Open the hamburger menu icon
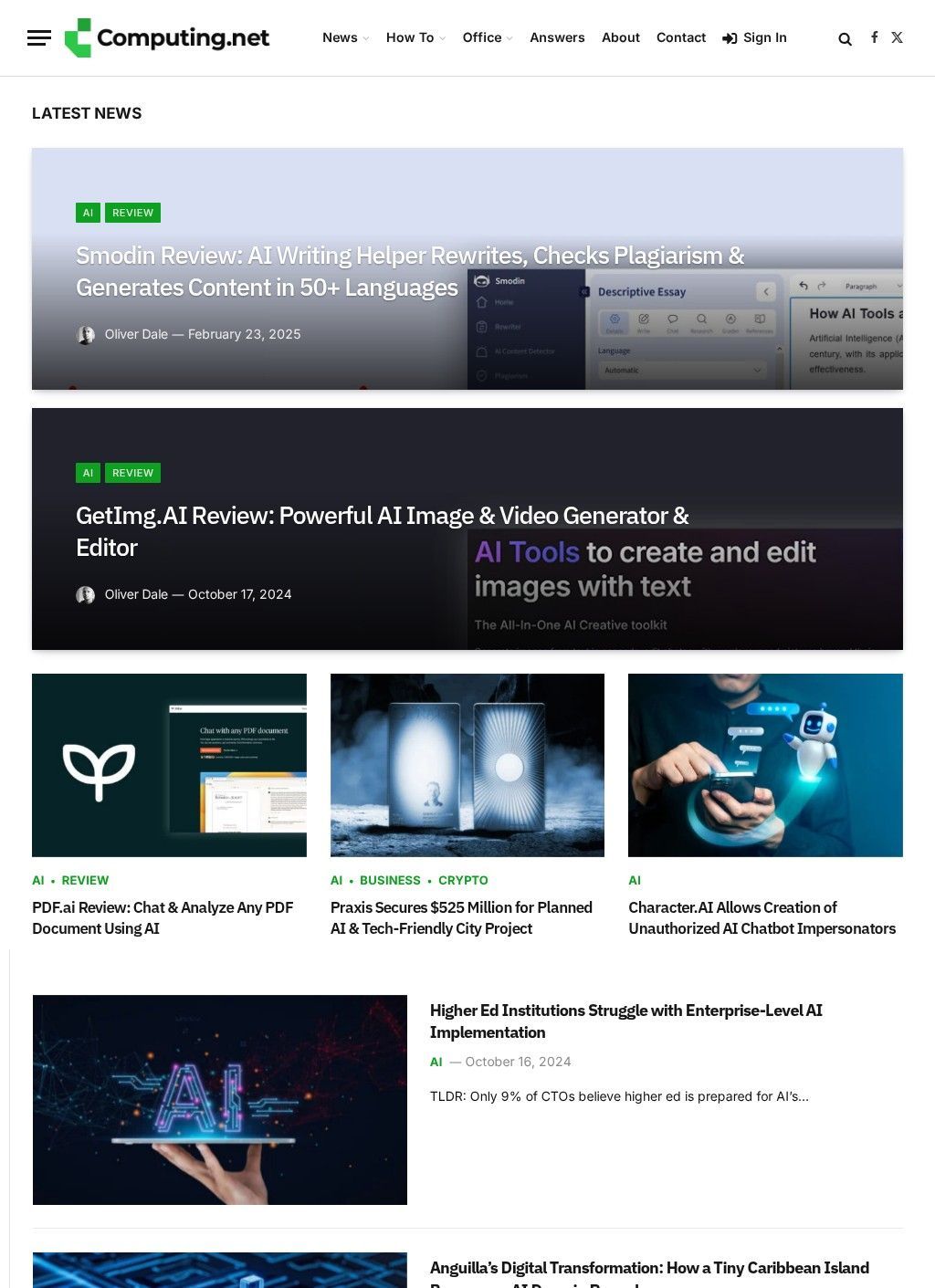 (38, 37)
